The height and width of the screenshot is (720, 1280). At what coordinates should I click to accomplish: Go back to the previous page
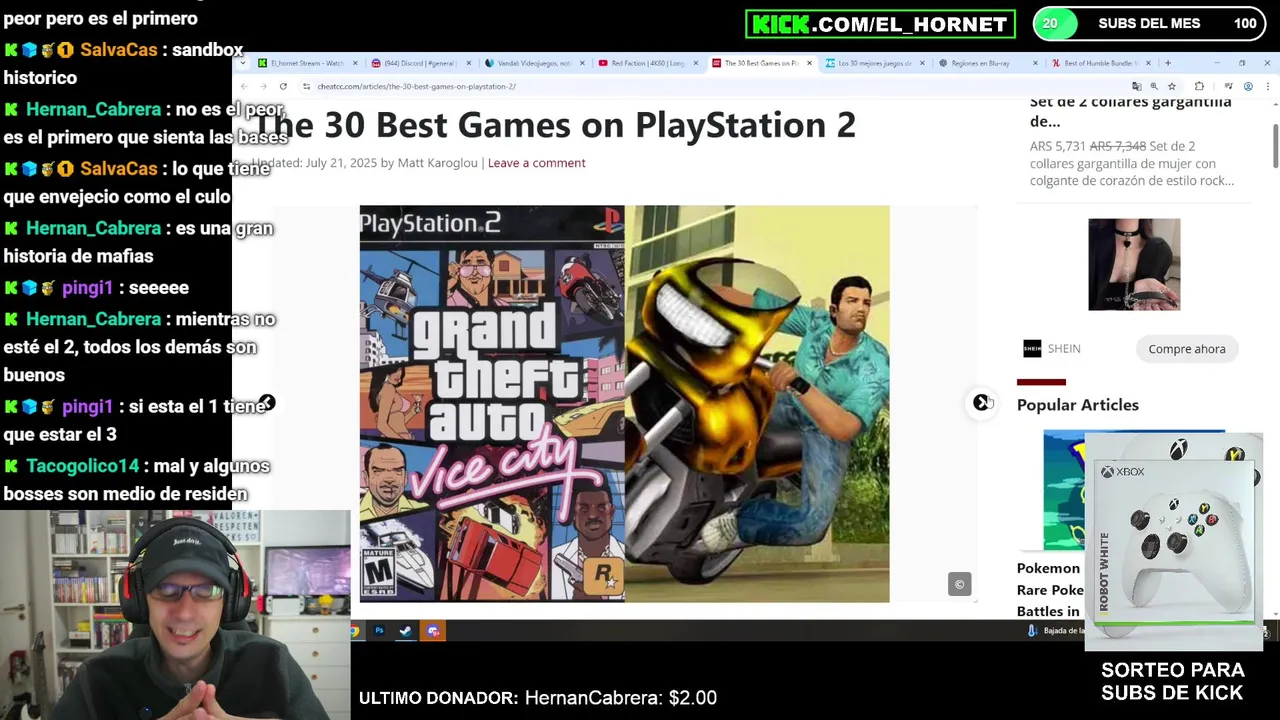click(245, 87)
